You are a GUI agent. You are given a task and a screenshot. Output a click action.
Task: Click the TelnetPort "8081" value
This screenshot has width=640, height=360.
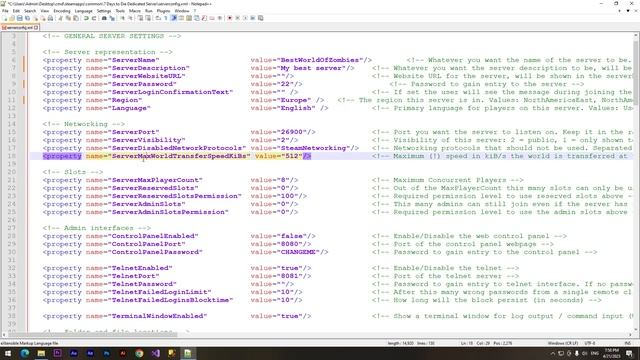(290, 276)
